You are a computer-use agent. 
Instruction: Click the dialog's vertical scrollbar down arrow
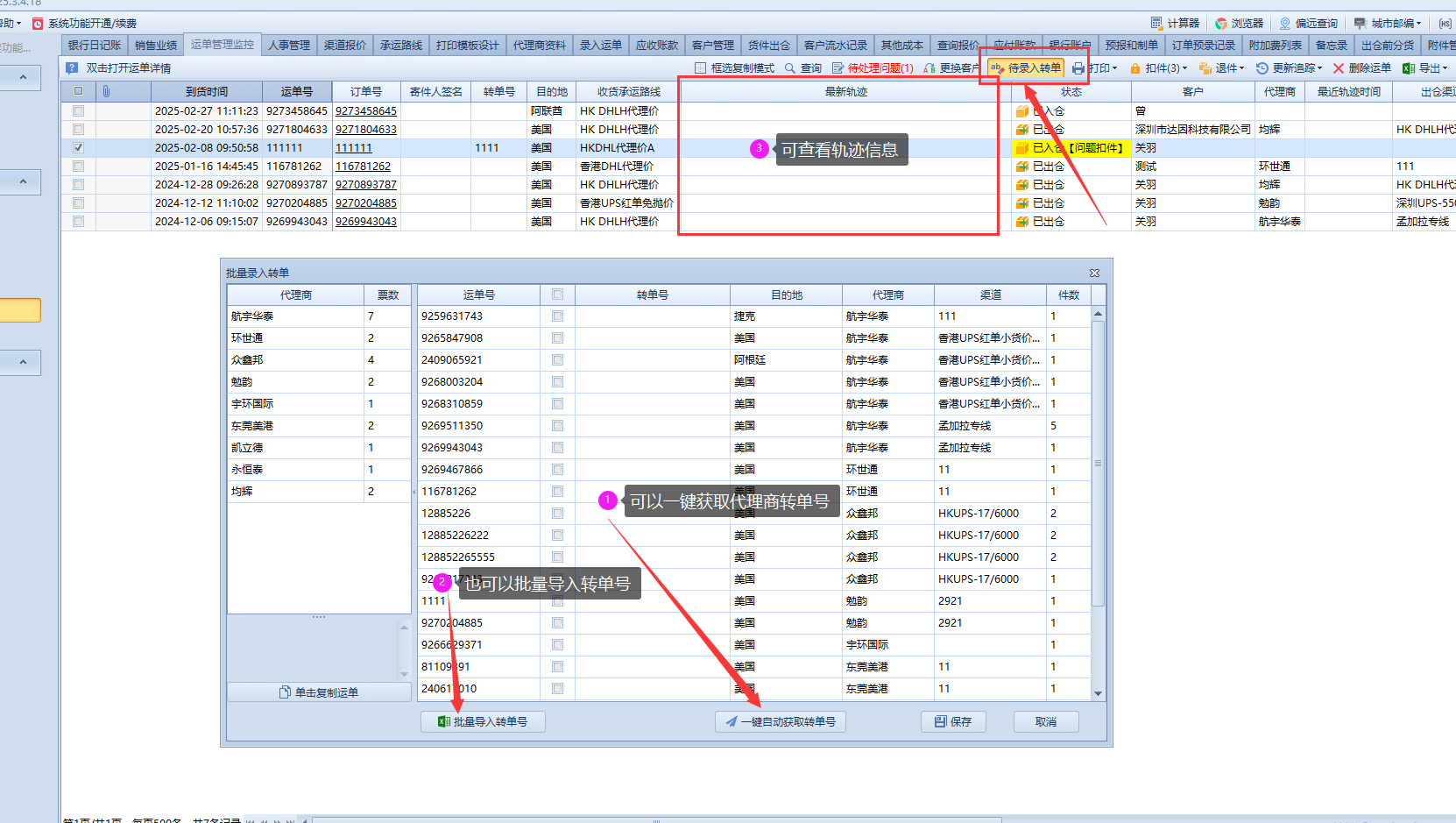click(x=1098, y=693)
